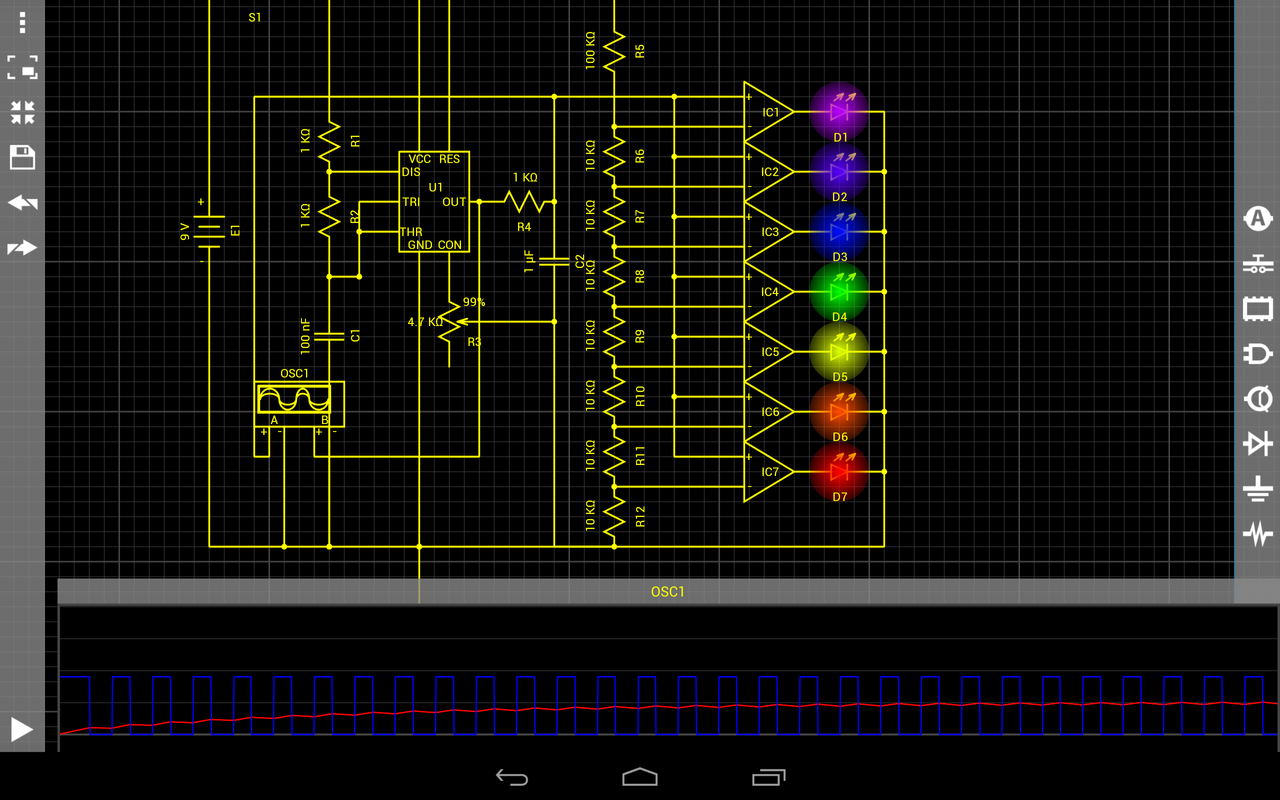Tap the 555 timer U1
The width and height of the screenshot is (1280, 800).
click(434, 202)
